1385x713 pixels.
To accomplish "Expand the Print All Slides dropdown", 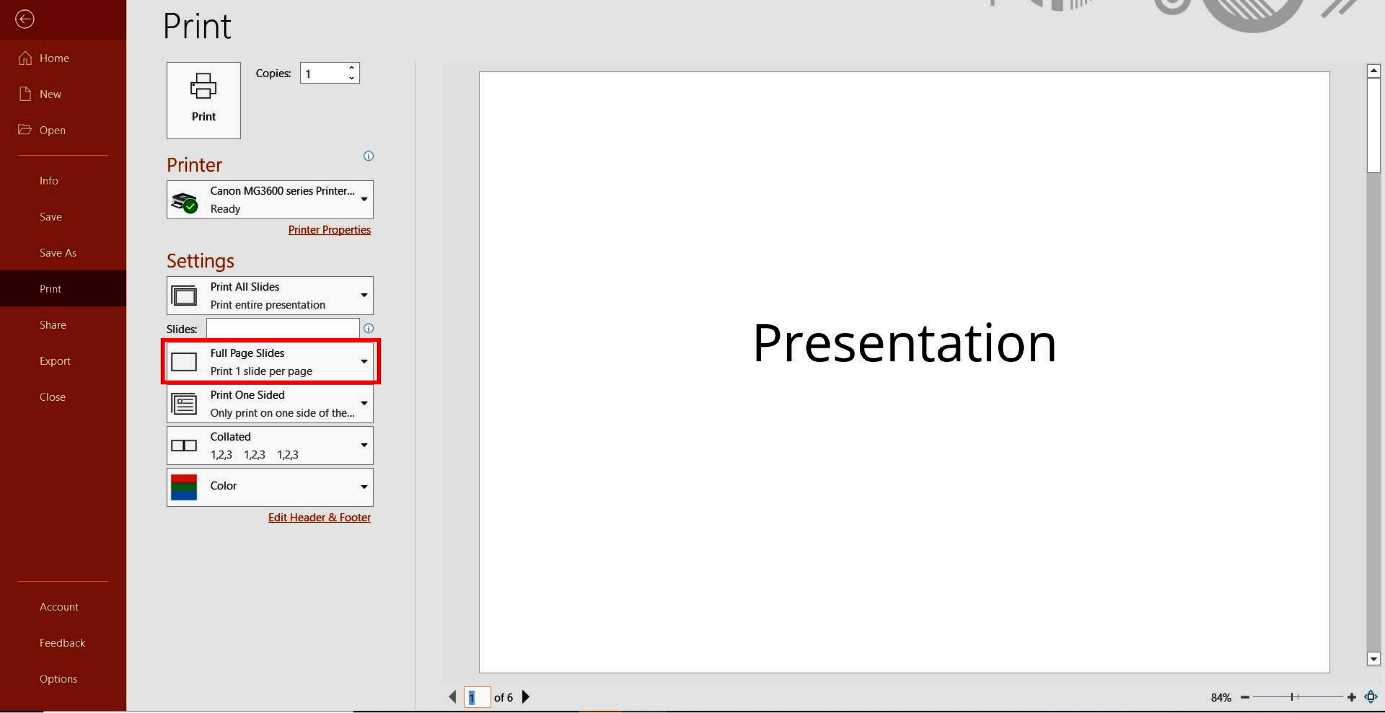I will [x=362, y=294].
